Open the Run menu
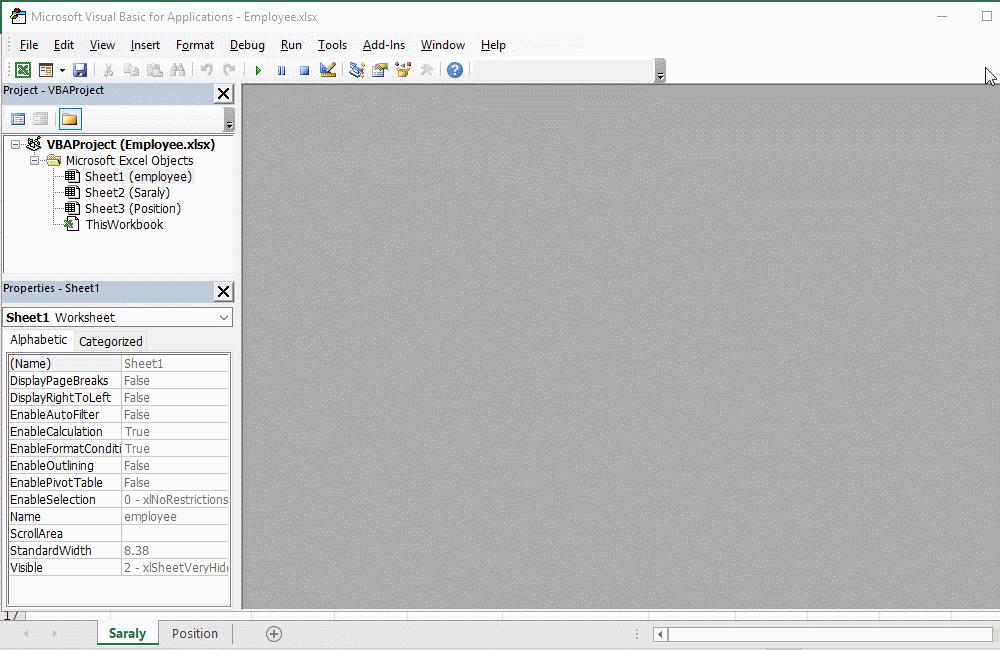 291,45
